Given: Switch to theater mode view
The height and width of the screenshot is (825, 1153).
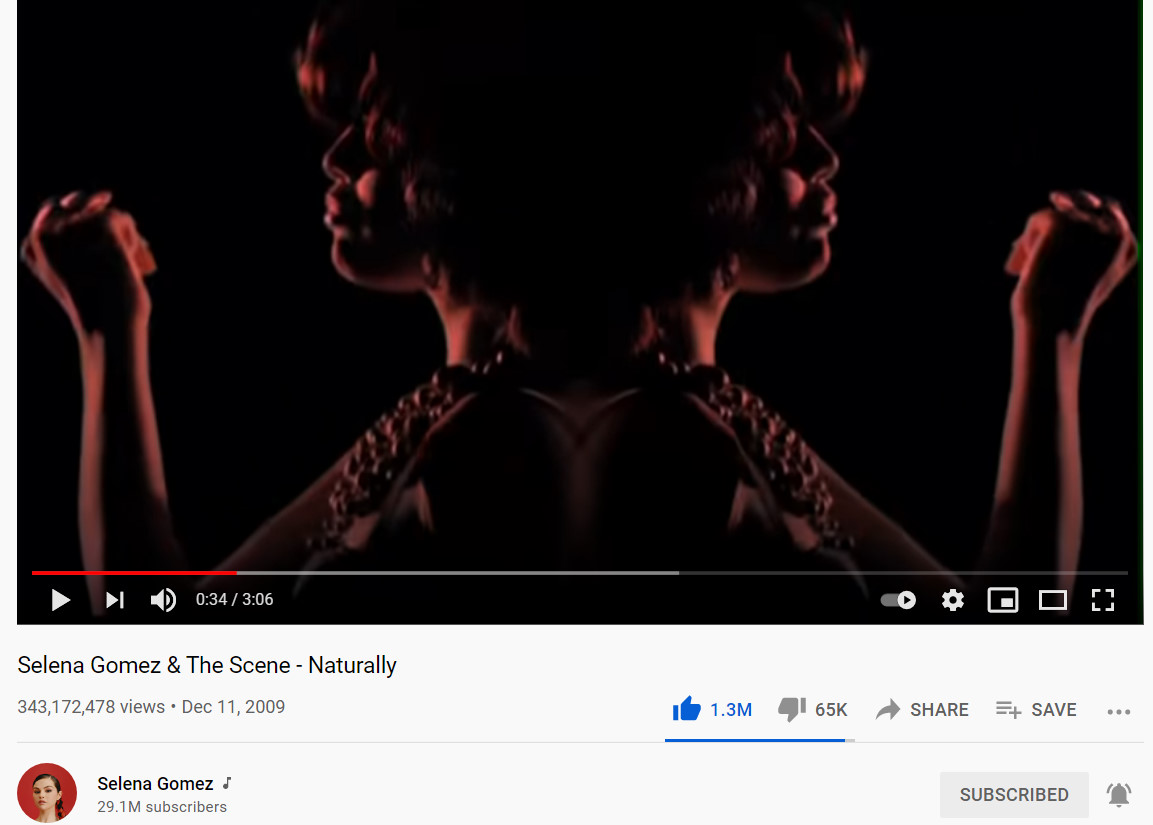Looking at the screenshot, I should [x=1053, y=600].
